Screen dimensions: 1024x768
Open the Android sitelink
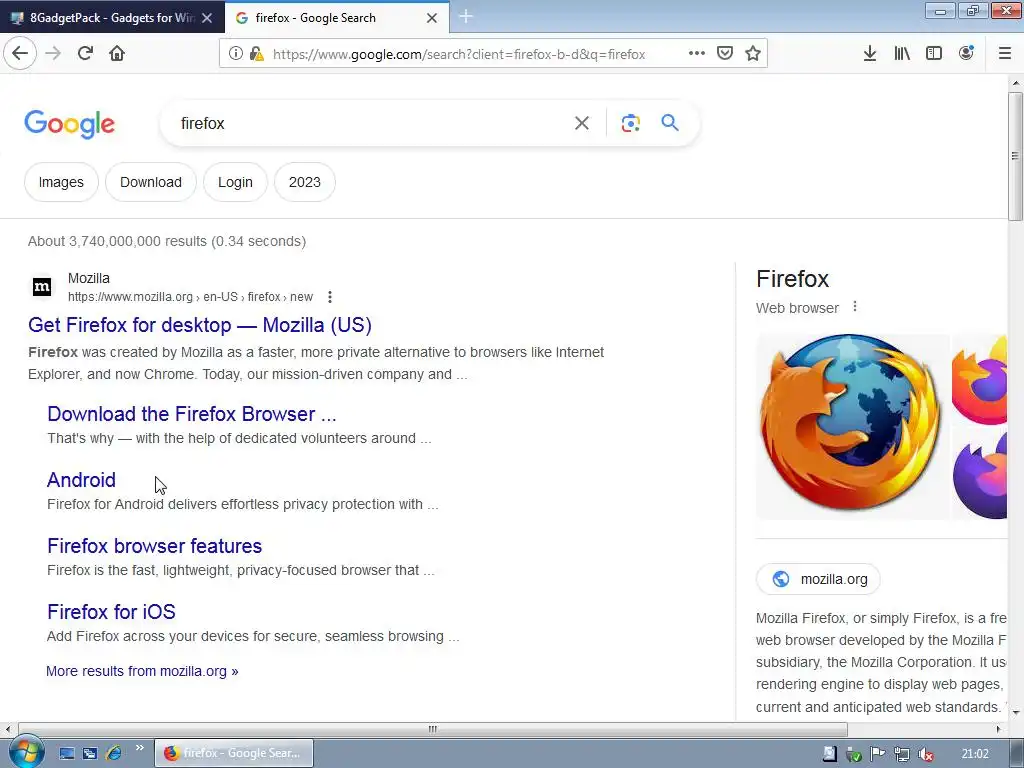pos(82,480)
